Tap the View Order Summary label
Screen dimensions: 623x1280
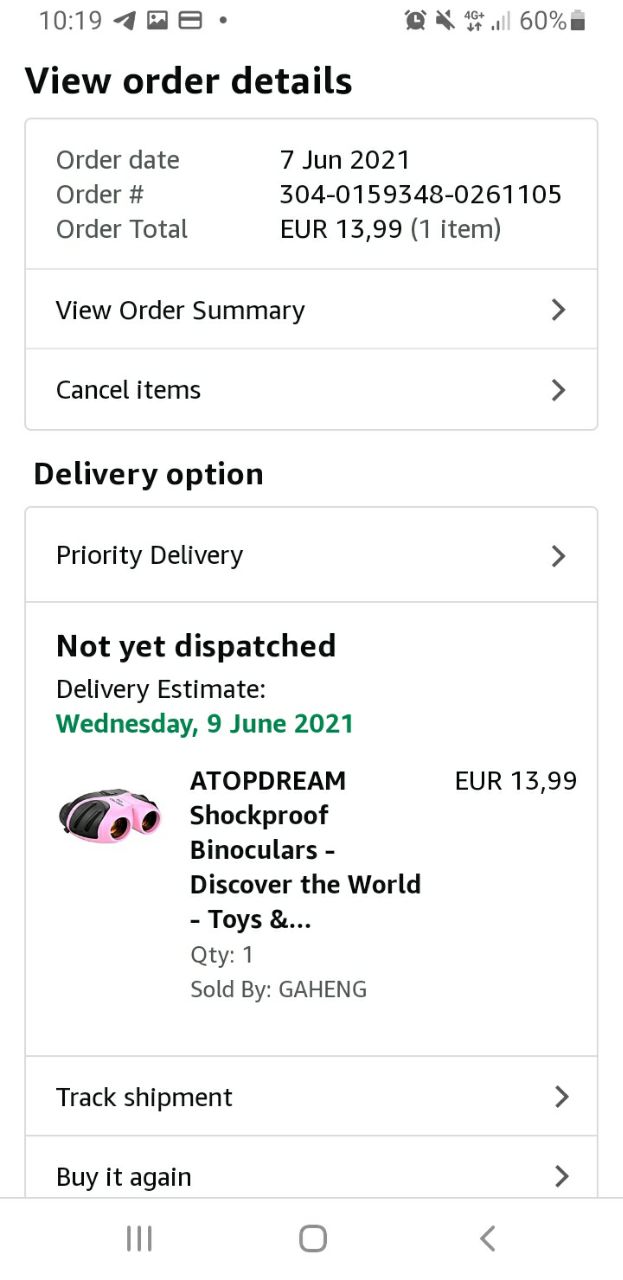tap(180, 310)
